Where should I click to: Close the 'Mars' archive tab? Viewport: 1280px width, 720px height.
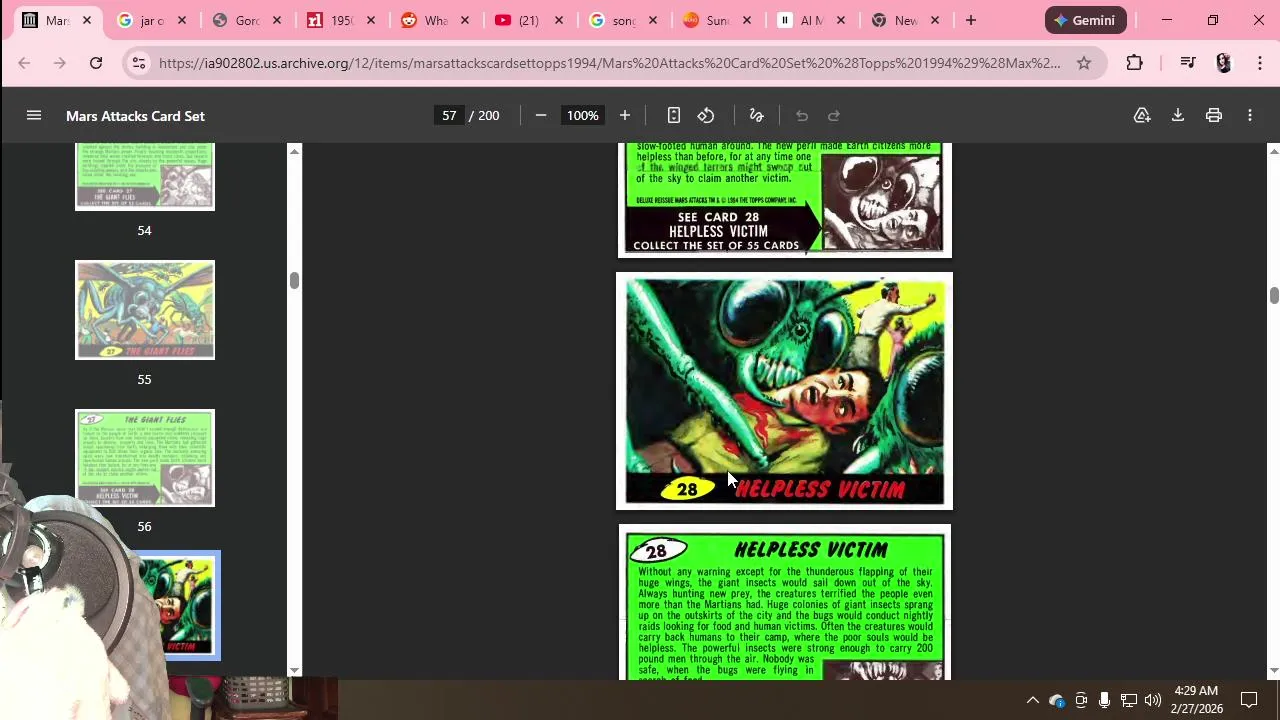87,20
